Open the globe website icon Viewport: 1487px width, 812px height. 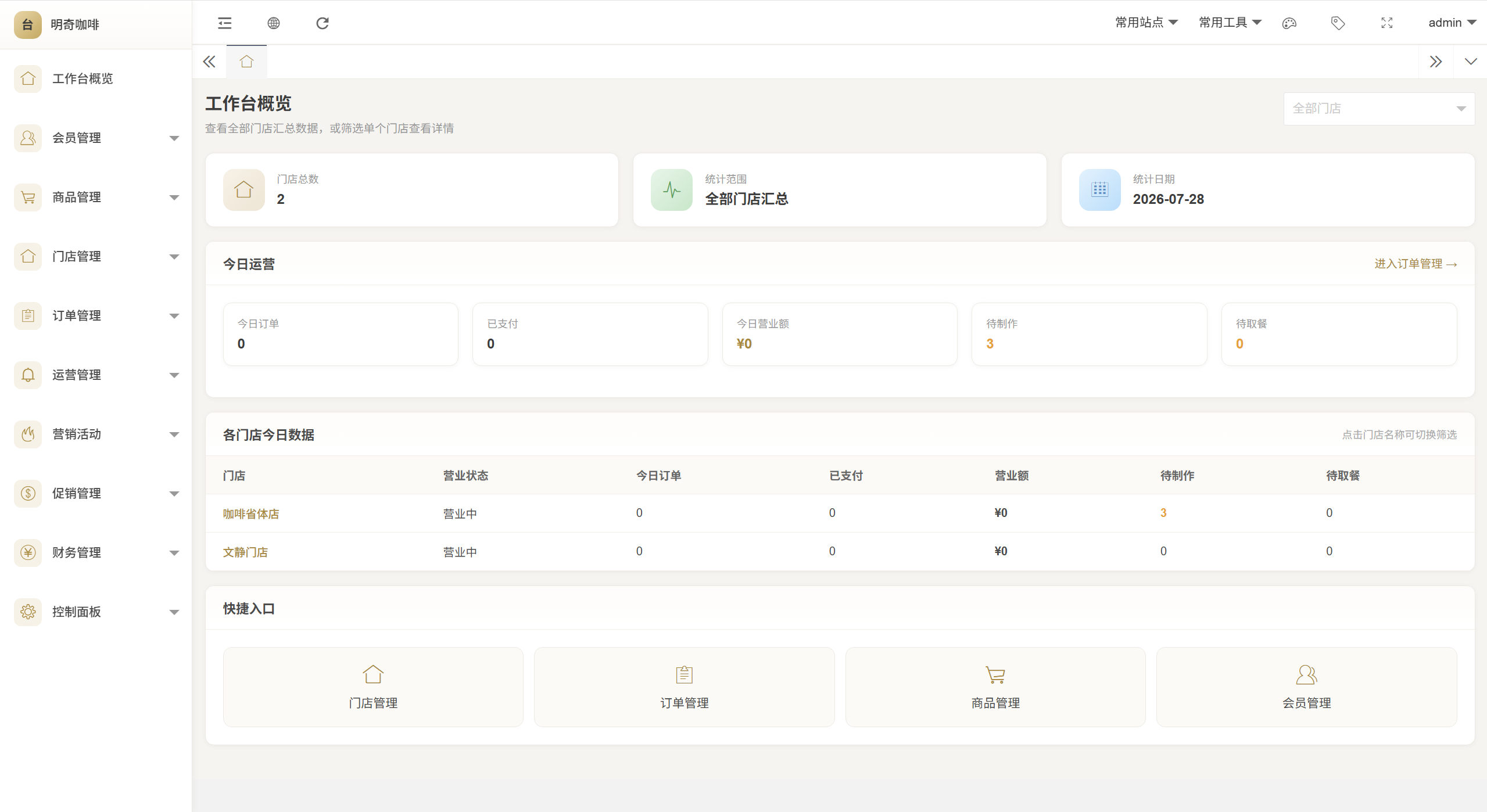click(274, 23)
